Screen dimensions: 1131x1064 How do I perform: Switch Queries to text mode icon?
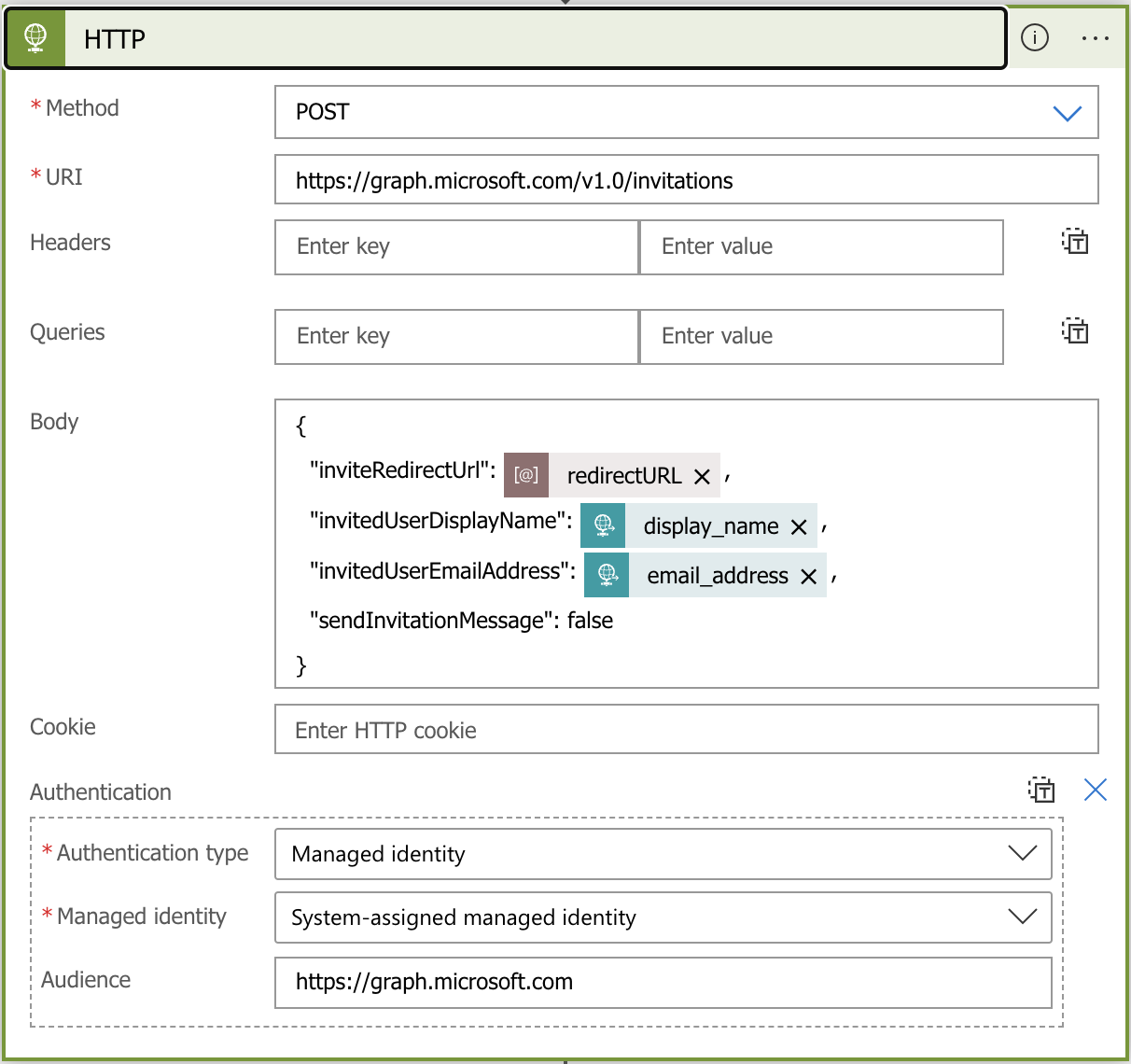(x=1075, y=331)
